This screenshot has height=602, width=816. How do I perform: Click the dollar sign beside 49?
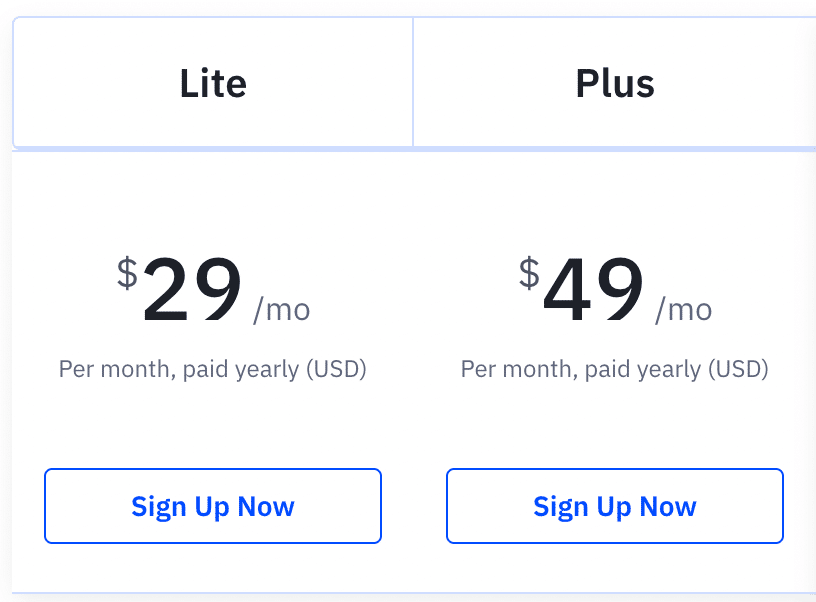point(529,272)
